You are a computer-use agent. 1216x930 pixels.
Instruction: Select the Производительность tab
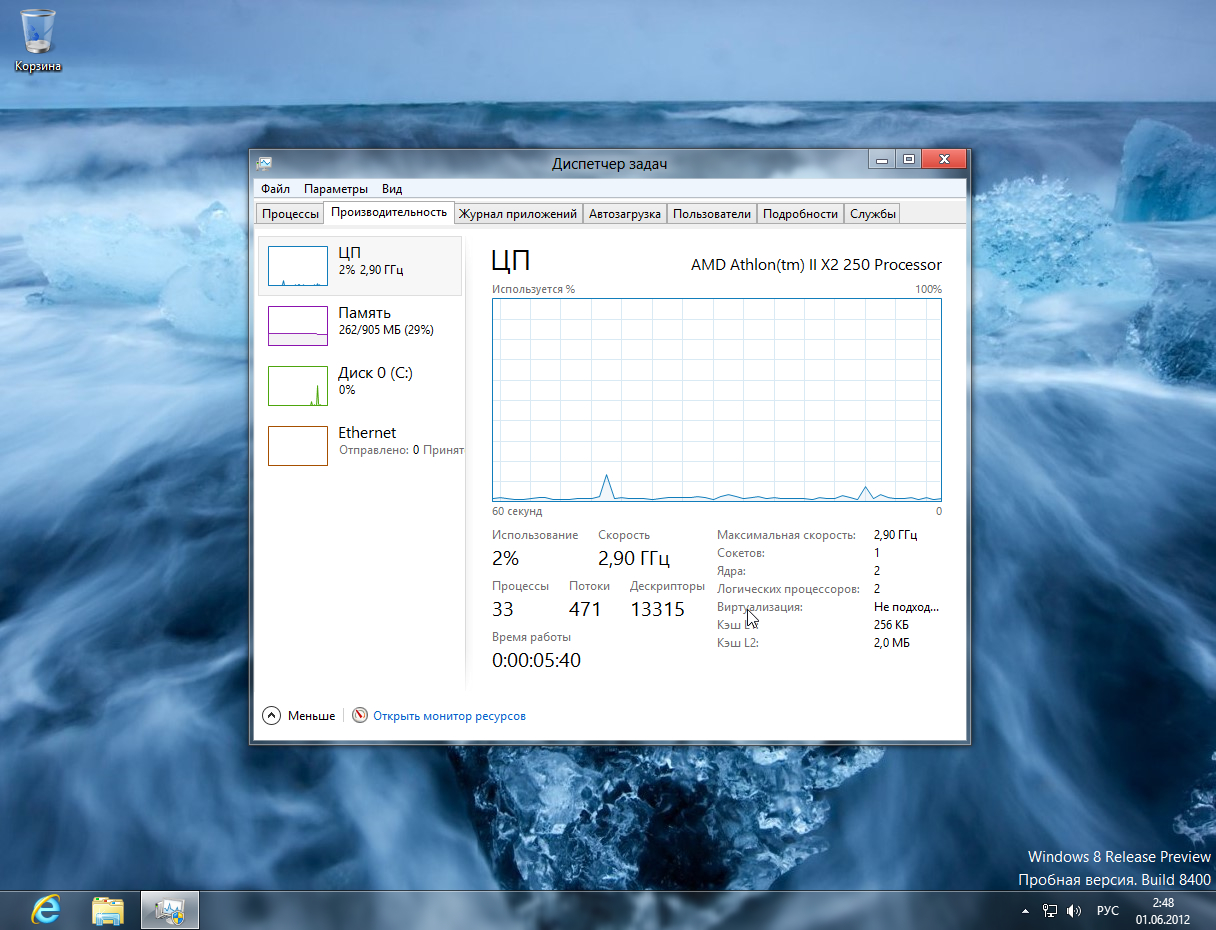coord(389,212)
